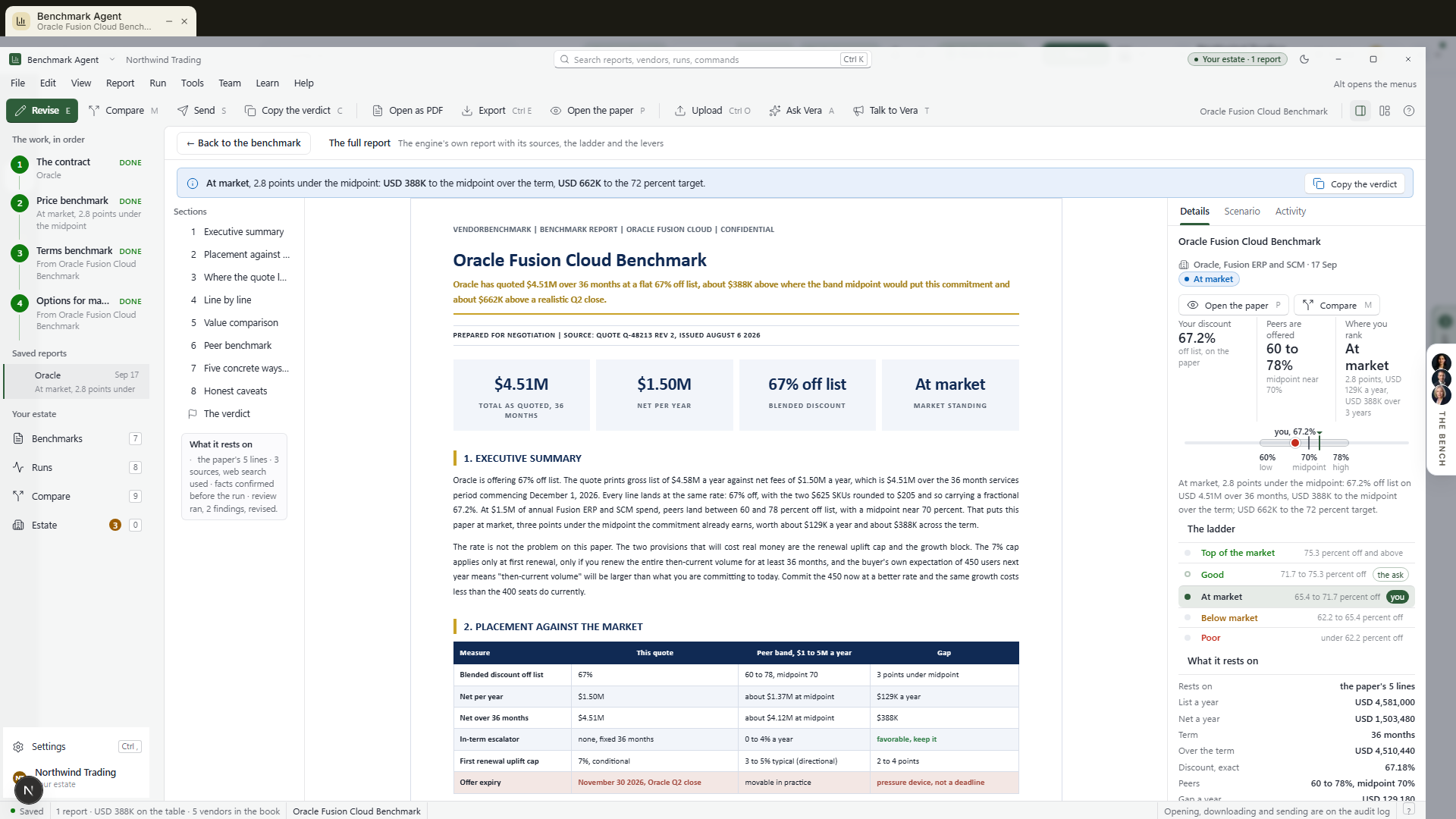Open the File menu
Viewport: 1456px width, 819px height.
point(18,83)
